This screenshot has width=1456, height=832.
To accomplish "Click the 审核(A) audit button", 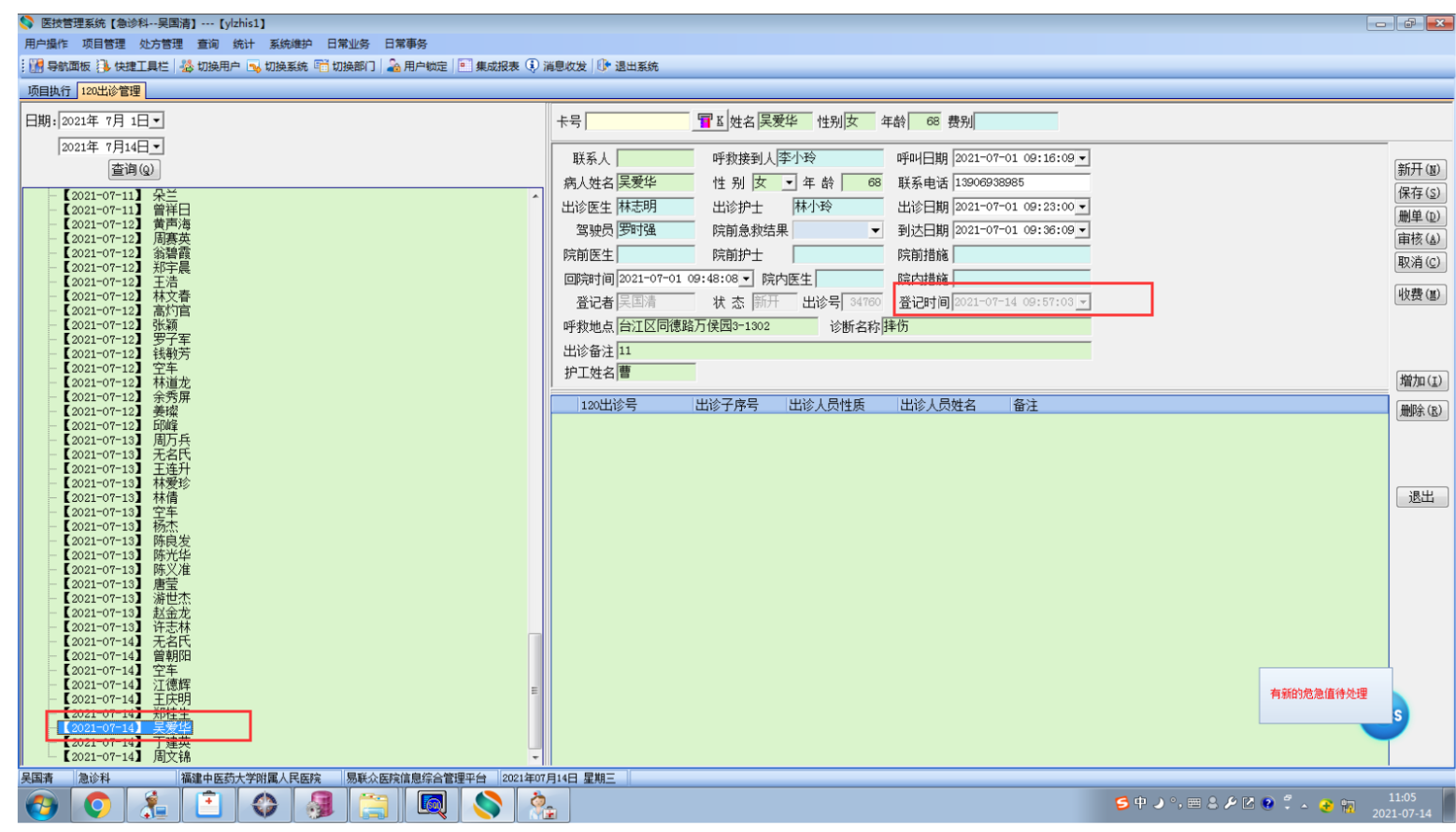I will click(1420, 239).
